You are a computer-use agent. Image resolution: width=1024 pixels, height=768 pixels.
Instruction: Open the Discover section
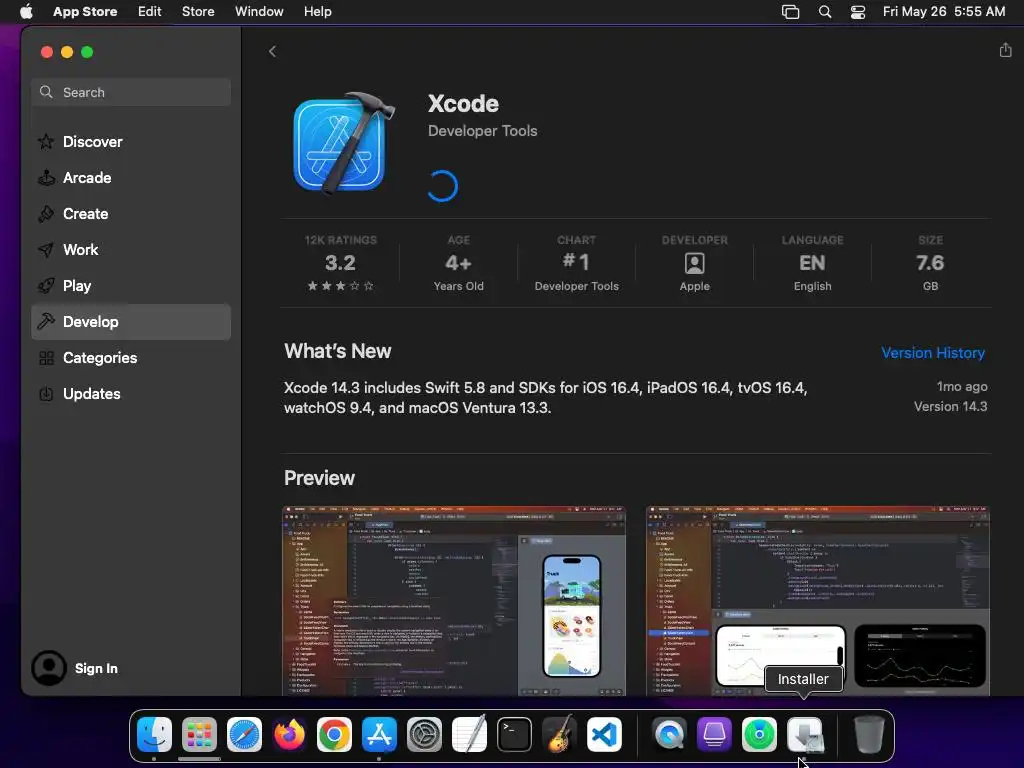click(x=131, y=142)
